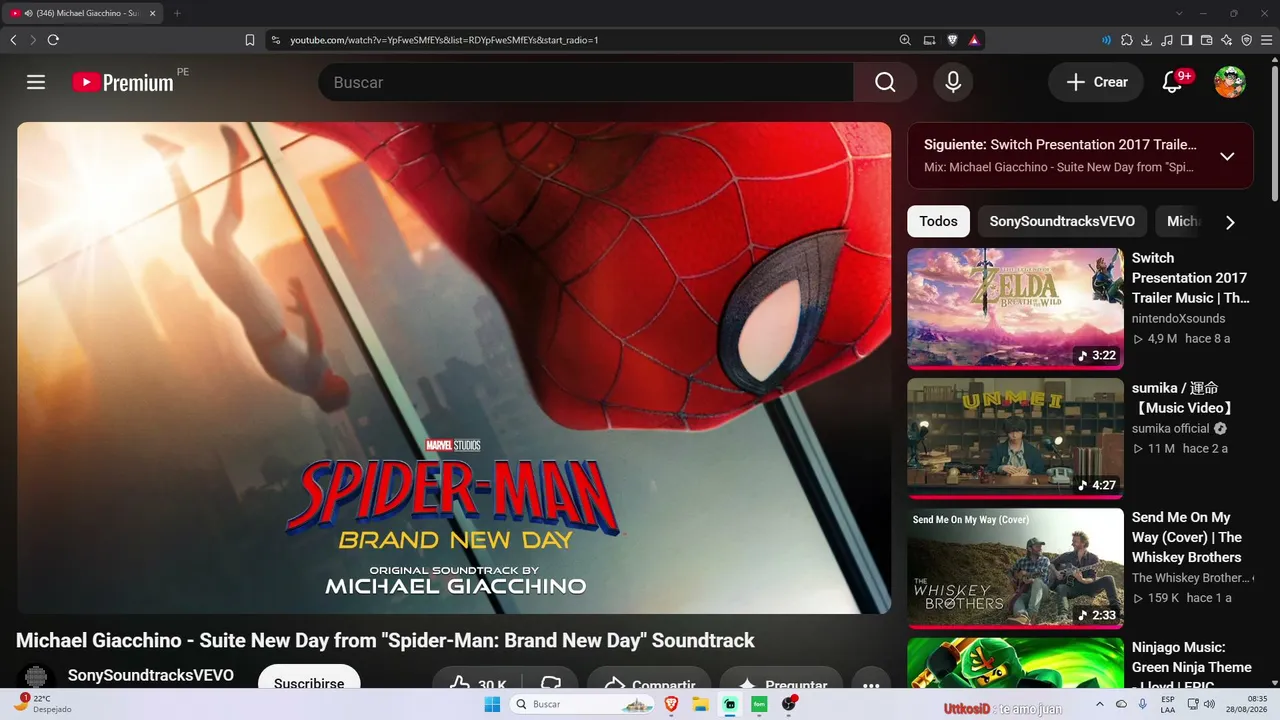Open Brave browser from the taskbar
This screenshot has height=720, width=1280.
671,704
